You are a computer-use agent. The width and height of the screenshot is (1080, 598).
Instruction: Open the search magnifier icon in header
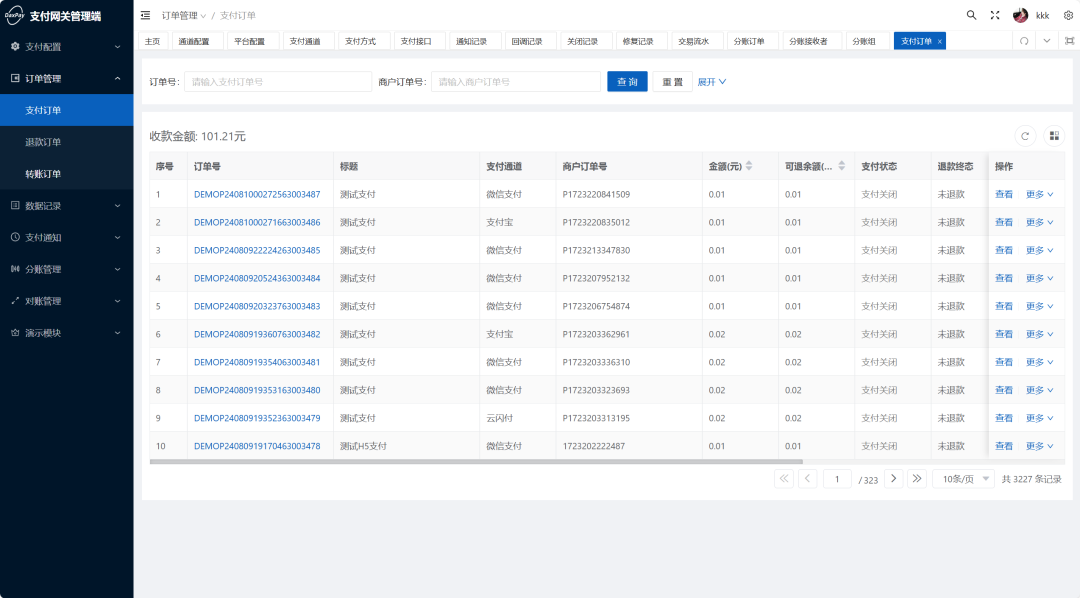(x=971, y=15)
